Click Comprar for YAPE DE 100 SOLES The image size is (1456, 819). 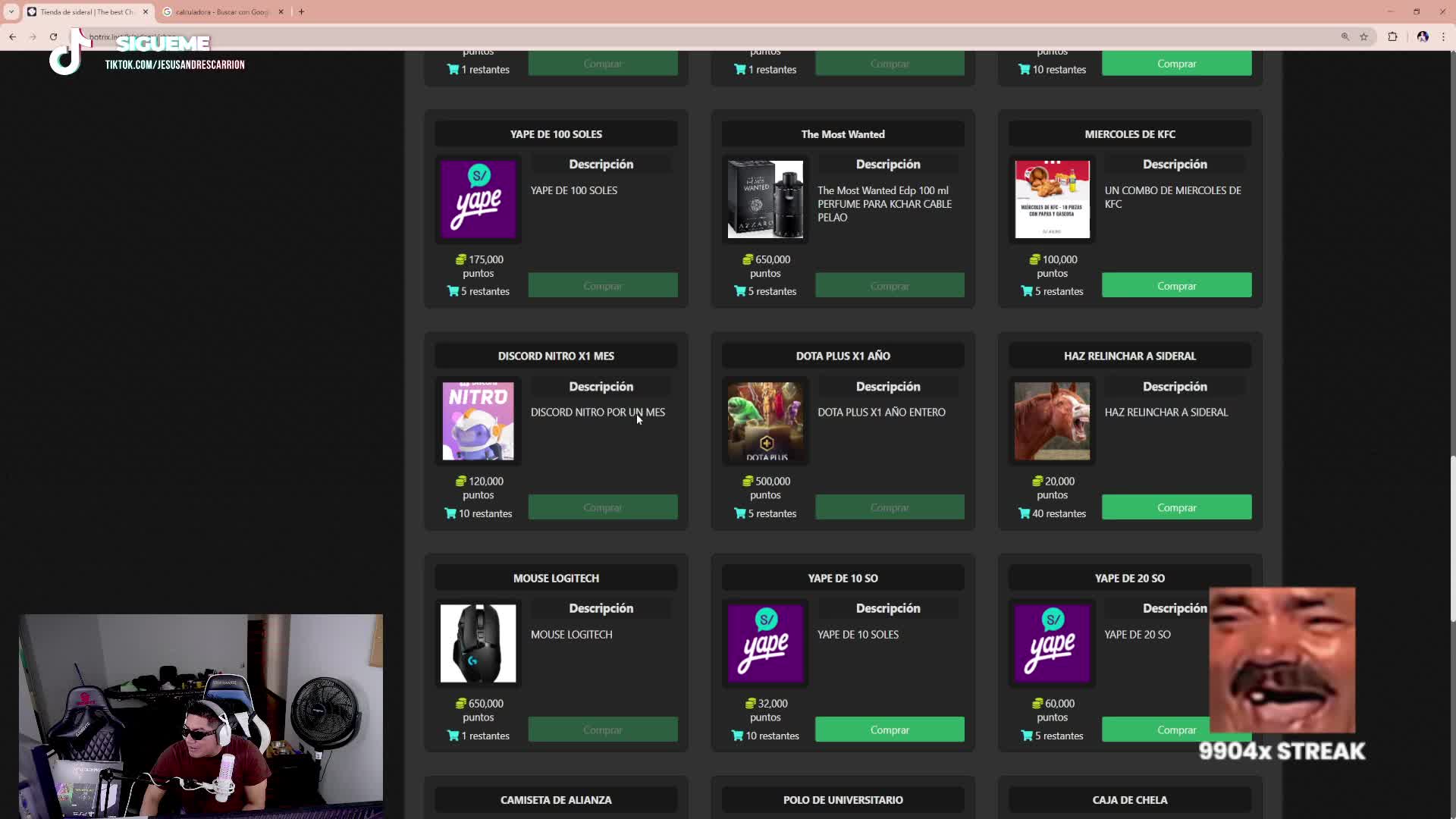click(603, 286)
